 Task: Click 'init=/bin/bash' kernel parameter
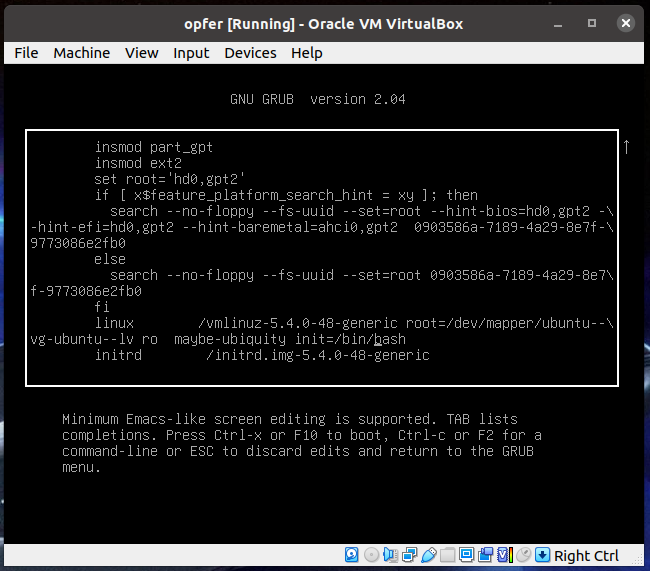[x=350, y=339]
